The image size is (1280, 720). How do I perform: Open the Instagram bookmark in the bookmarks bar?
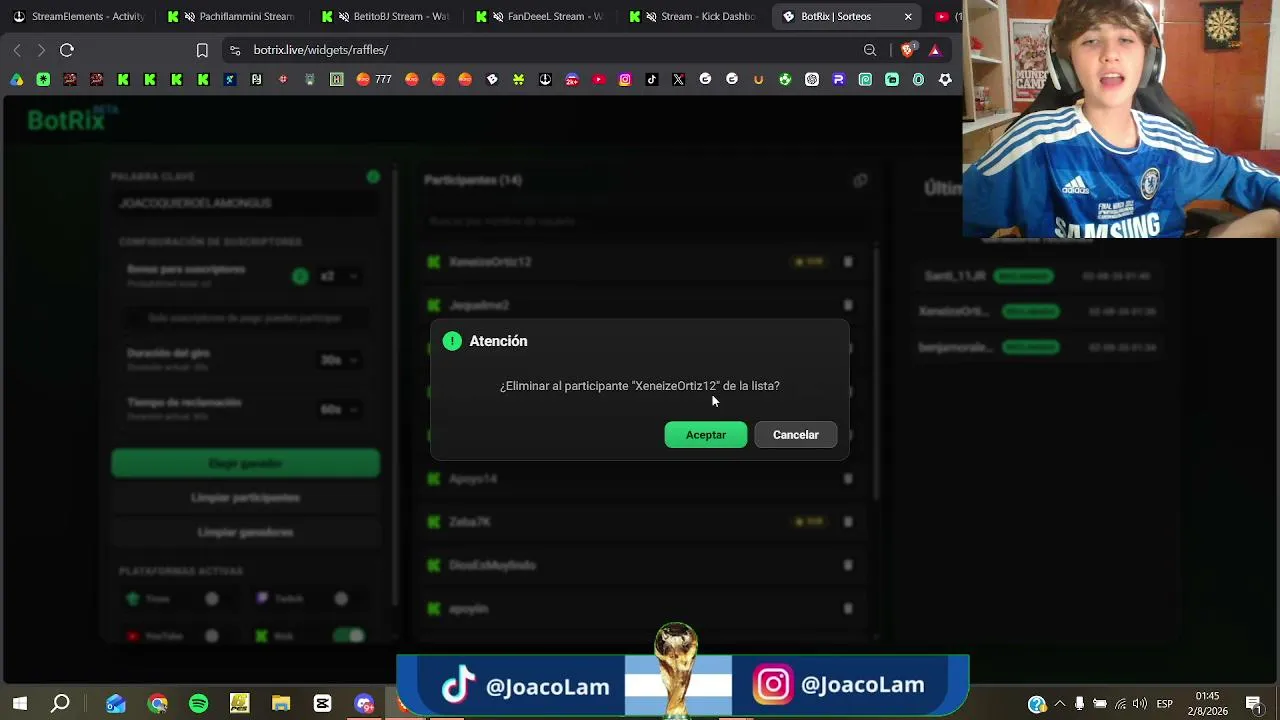(x=625, y=79)
